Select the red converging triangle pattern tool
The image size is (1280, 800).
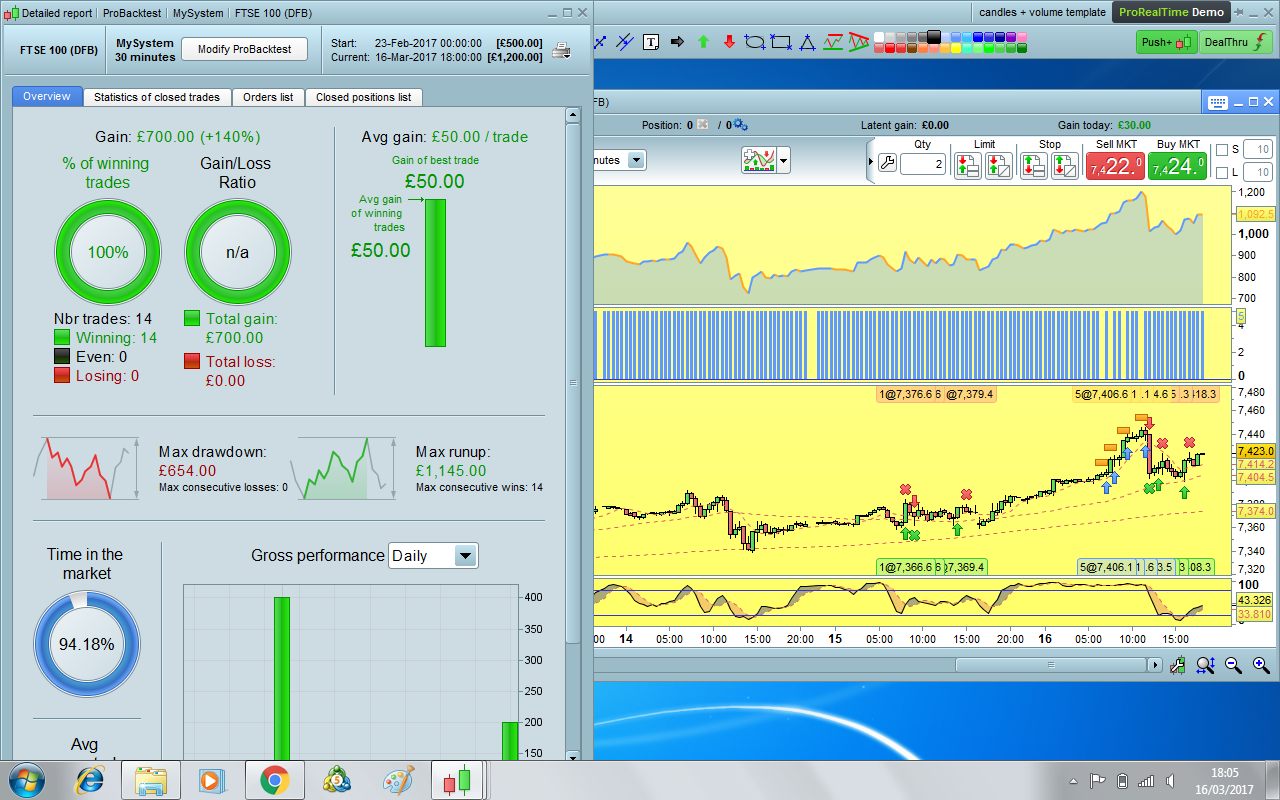click(858, 42)
